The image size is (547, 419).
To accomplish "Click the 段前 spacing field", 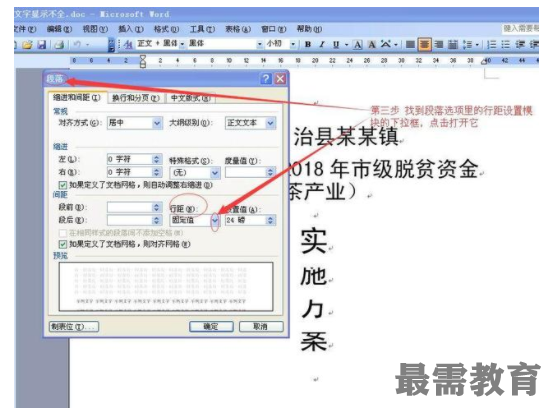I will [129, 207].
